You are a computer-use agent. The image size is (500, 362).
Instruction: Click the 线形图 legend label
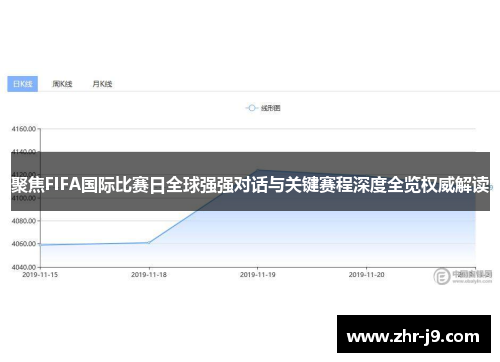(x=270, y=108)
